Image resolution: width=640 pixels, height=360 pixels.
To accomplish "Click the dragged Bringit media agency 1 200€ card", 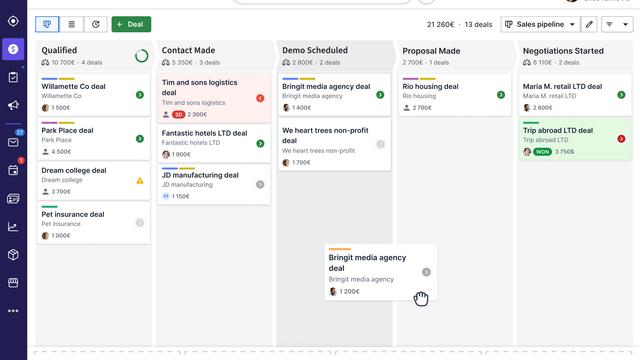I will 380,272.
